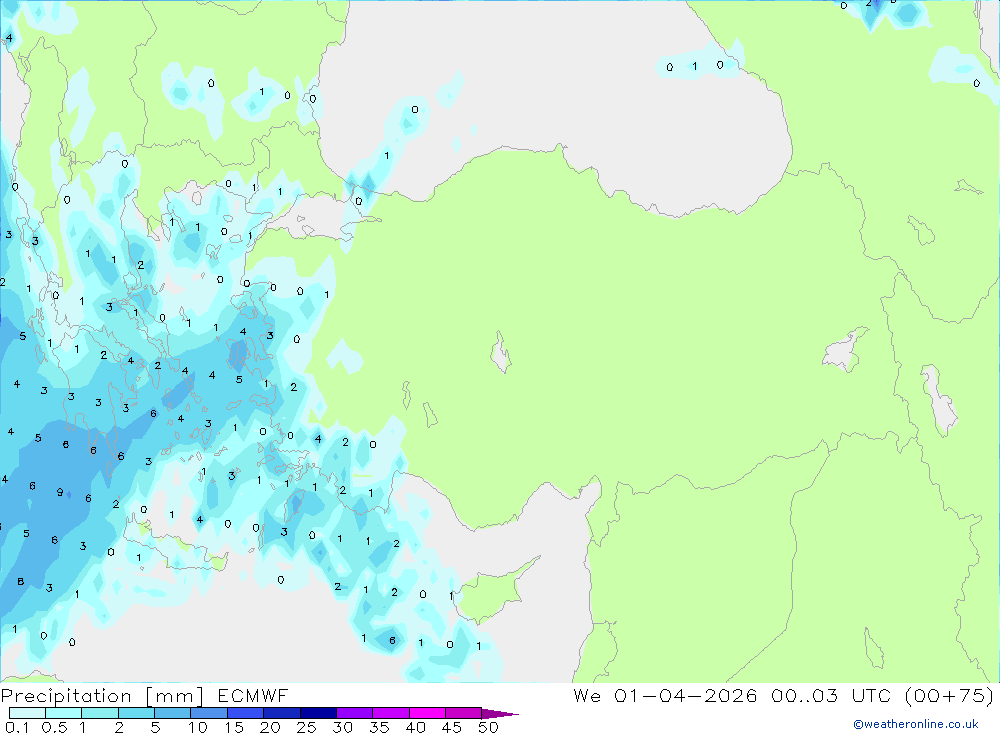The width and height of the screenshot is (1000, 733).
Task: Click the 0.1–0.5 mm legend color
Action: [x=27, y=713]
